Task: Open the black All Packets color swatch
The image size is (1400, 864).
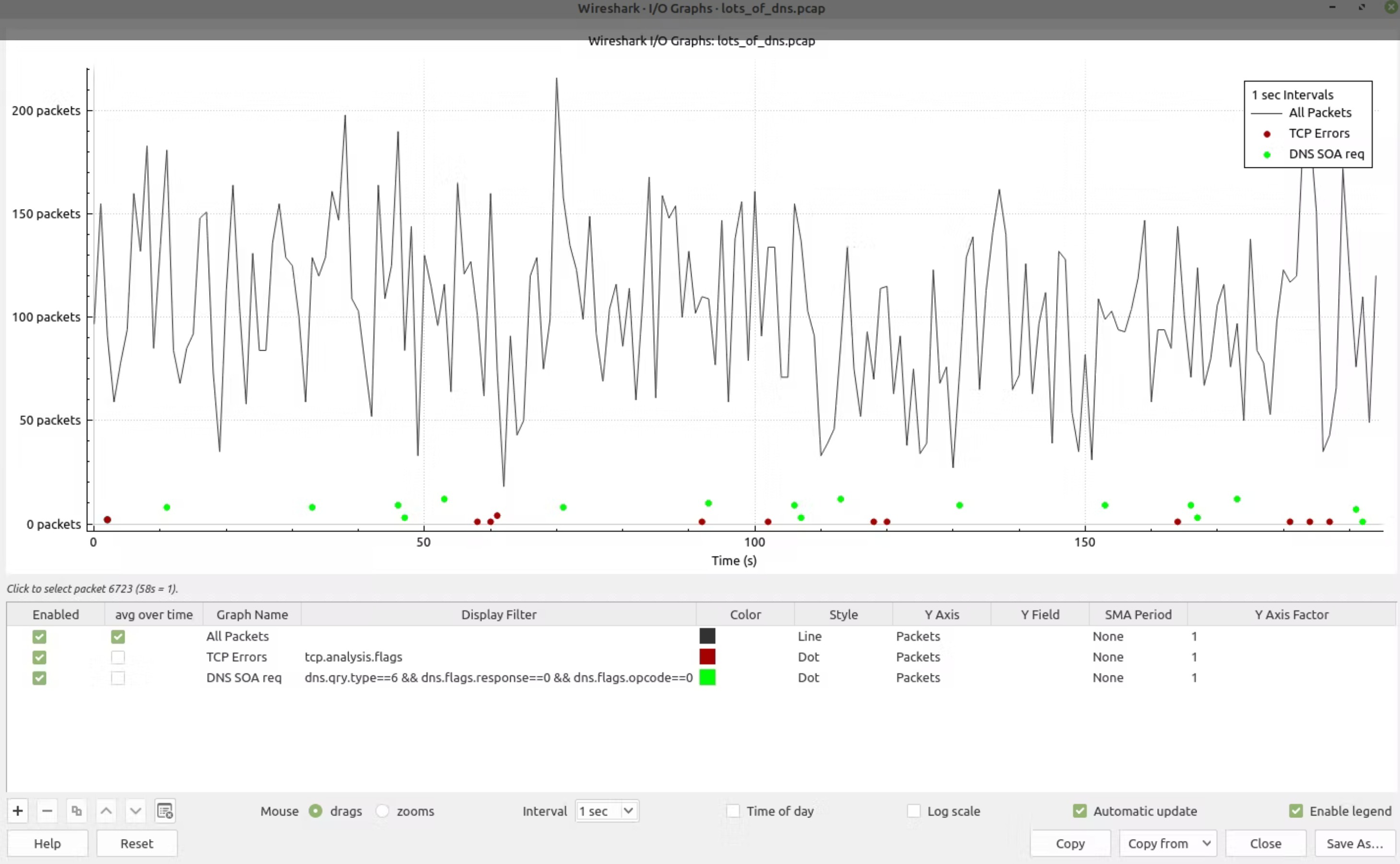Action: (x=707, y=636)
